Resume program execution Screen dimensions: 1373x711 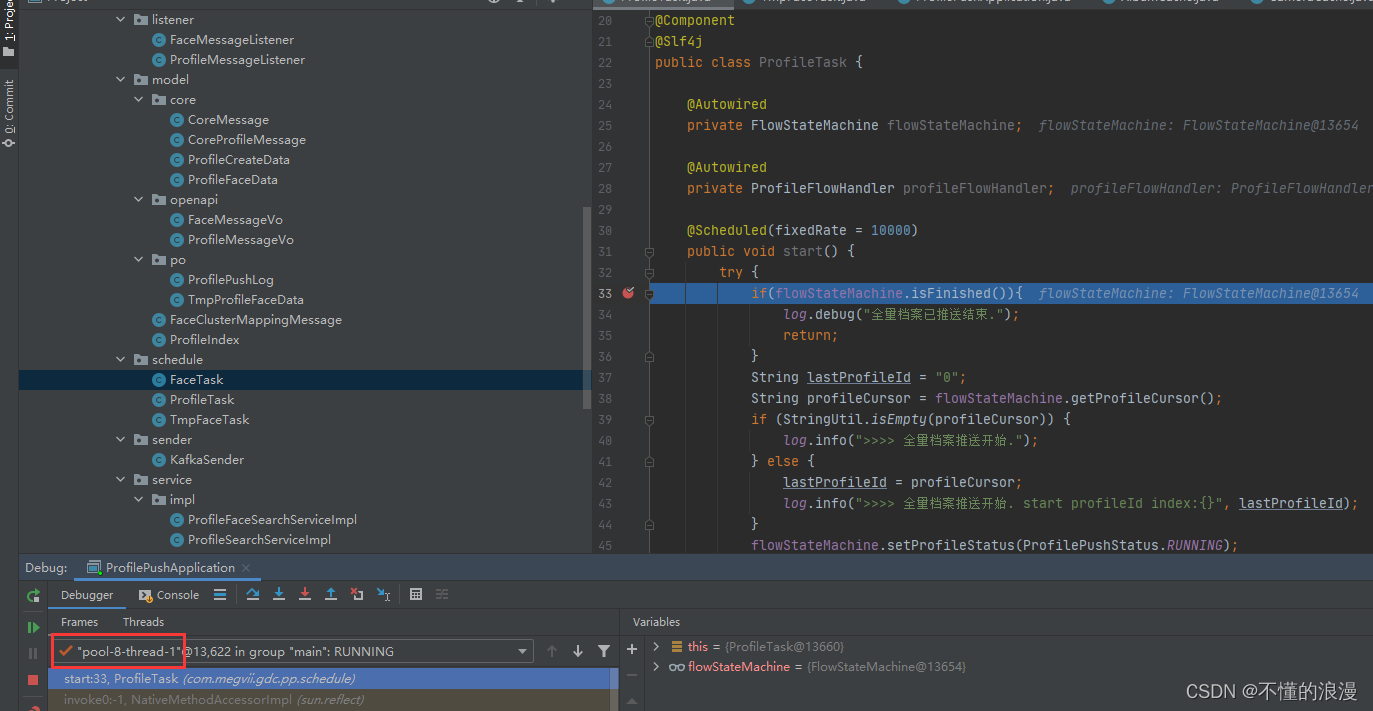(33, 627)
